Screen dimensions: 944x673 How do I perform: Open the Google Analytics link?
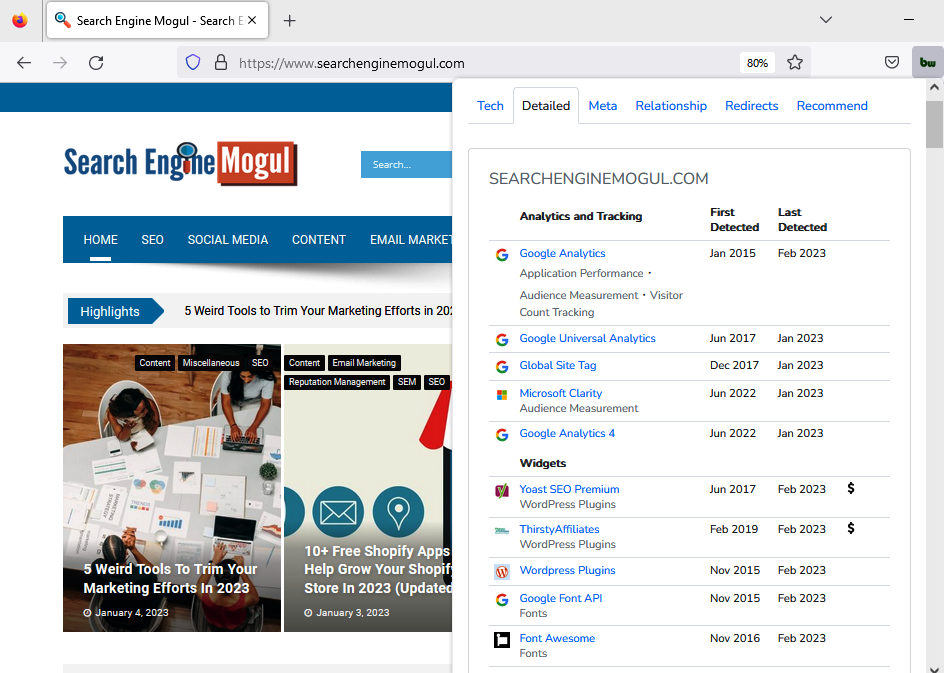point(562,253)
